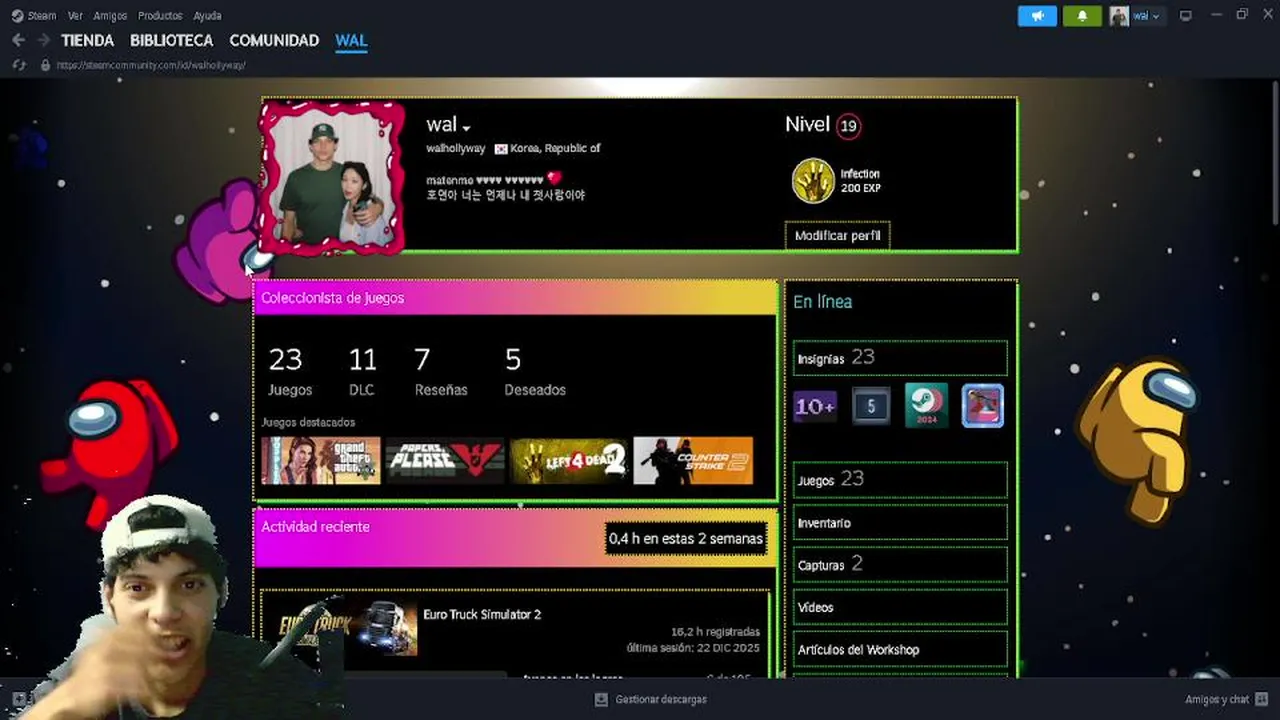The width and height of the screenshot is (1280, 720).
Task: Open the Left 4 Dead 2 thumbnail
Action: click(569, 461)
